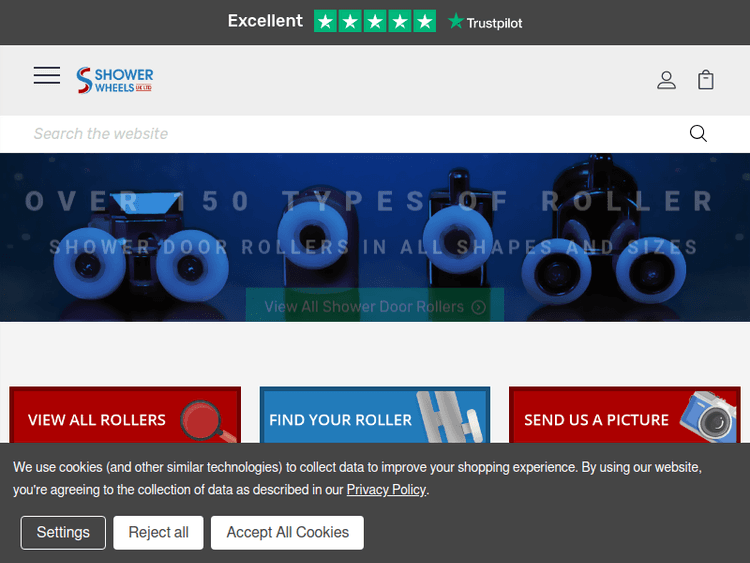Open the hamburger navigation menu

click(x=47, y=76)
